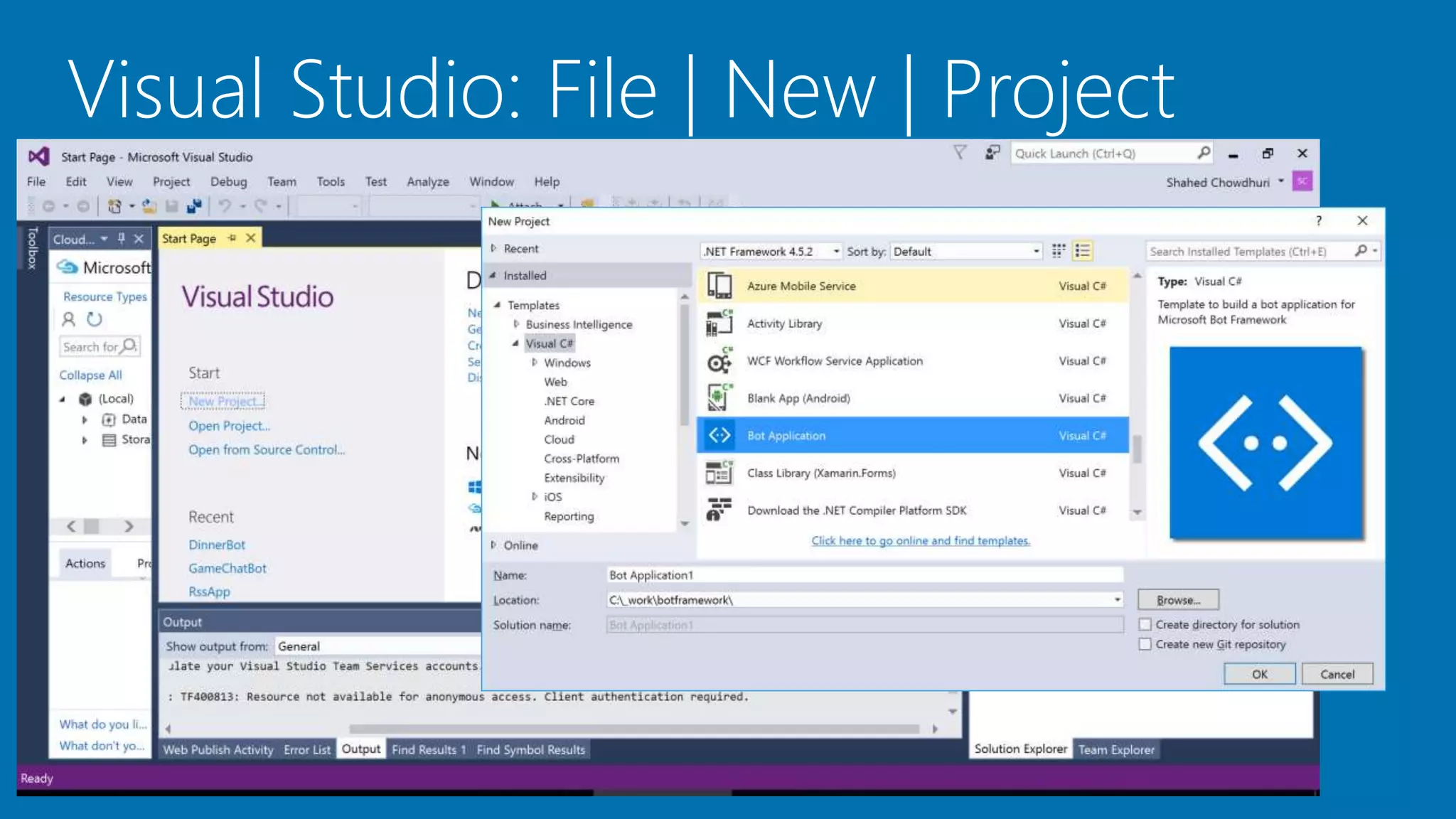Click the help question mark in New Project

(x=1319, y=220)
